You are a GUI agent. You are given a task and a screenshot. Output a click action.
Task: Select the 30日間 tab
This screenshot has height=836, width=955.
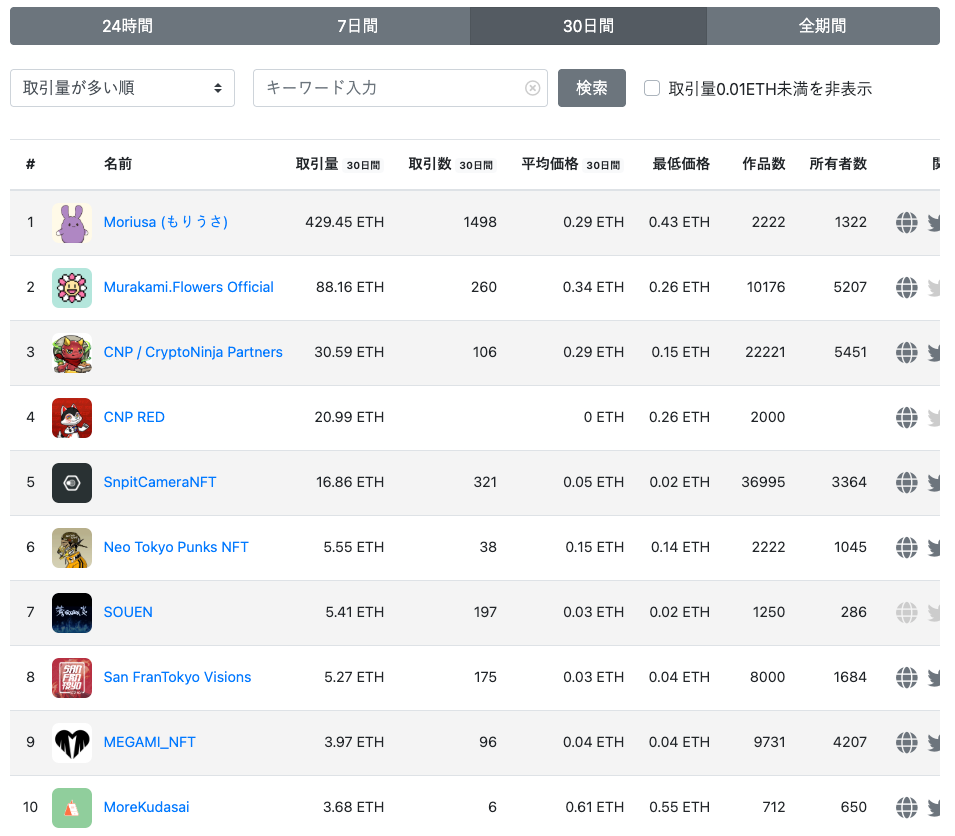(x=588, y=26)
